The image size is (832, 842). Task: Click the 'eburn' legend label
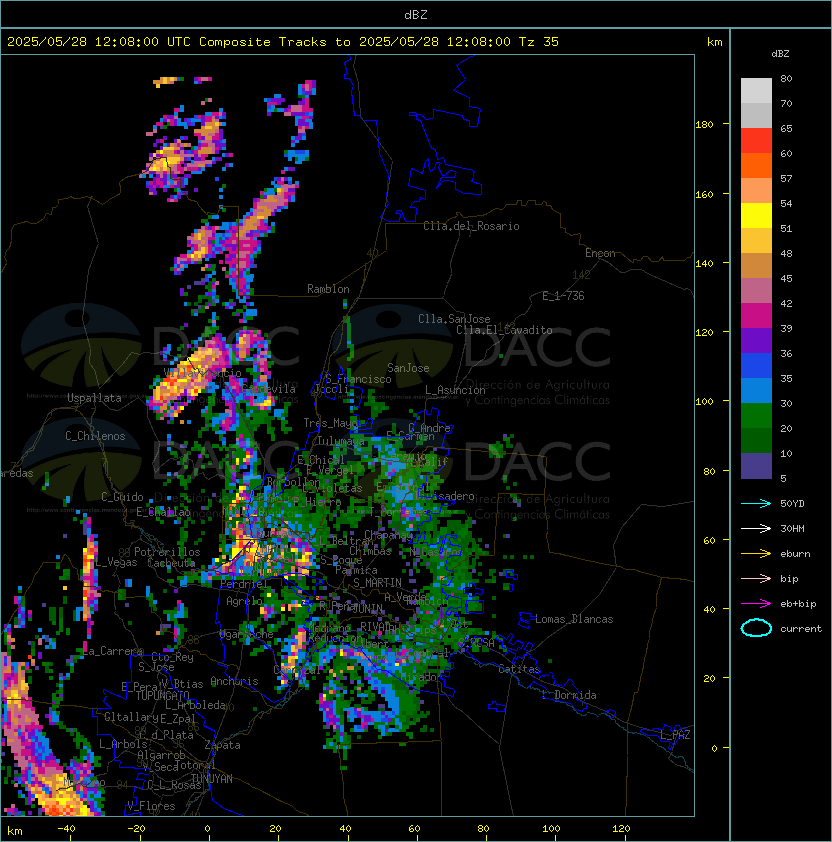(x=795, y=554)
